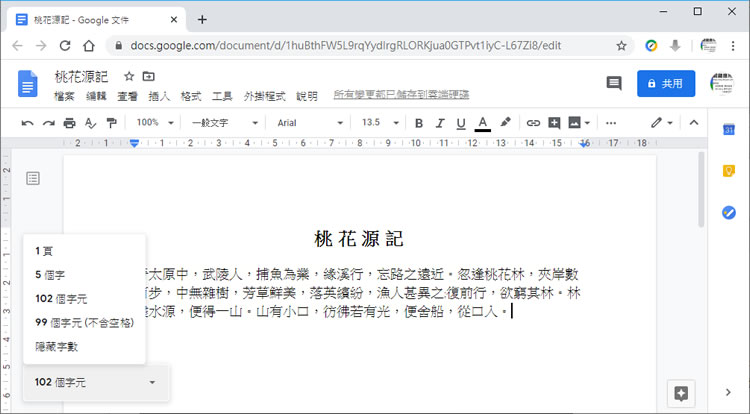Click the add comment toolbar icon

[554, 123]
